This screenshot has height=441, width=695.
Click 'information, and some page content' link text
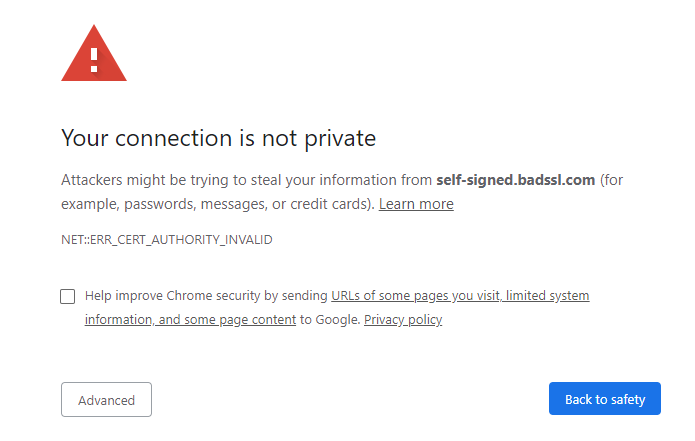pyautogui.click(x=190, y=320)
